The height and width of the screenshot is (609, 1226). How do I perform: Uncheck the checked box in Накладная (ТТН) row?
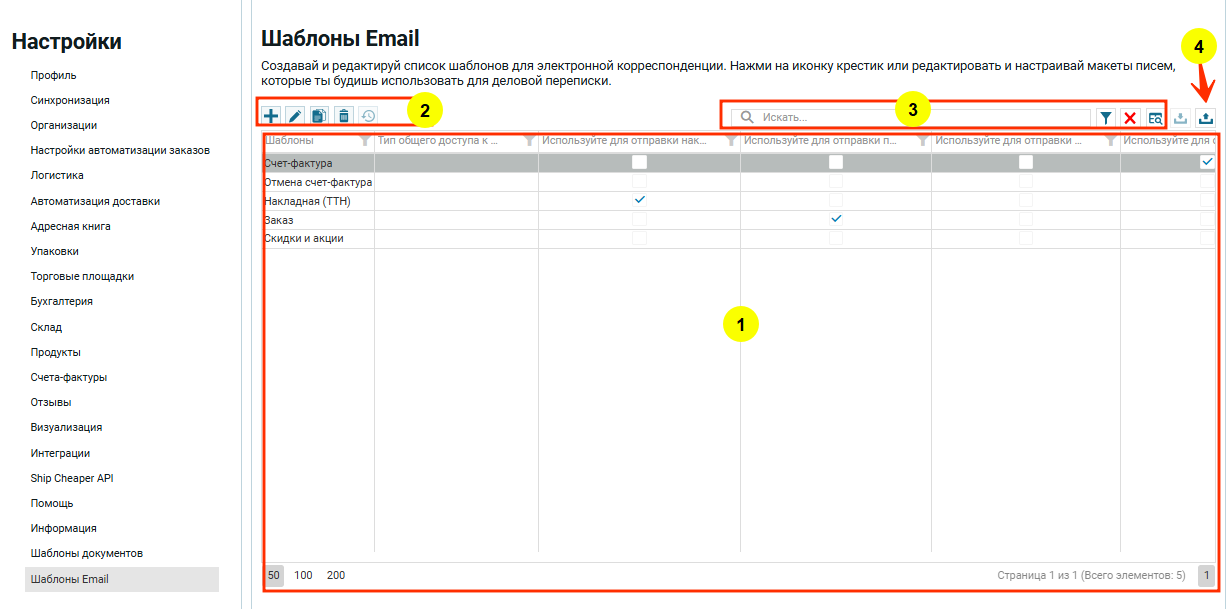(640, 200)
